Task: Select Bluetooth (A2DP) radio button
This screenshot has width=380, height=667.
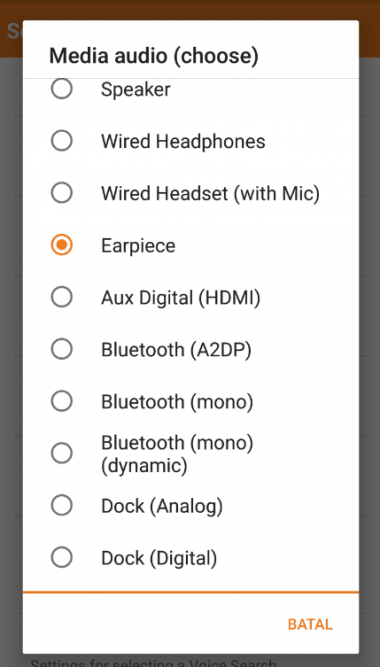Action: 62,349
